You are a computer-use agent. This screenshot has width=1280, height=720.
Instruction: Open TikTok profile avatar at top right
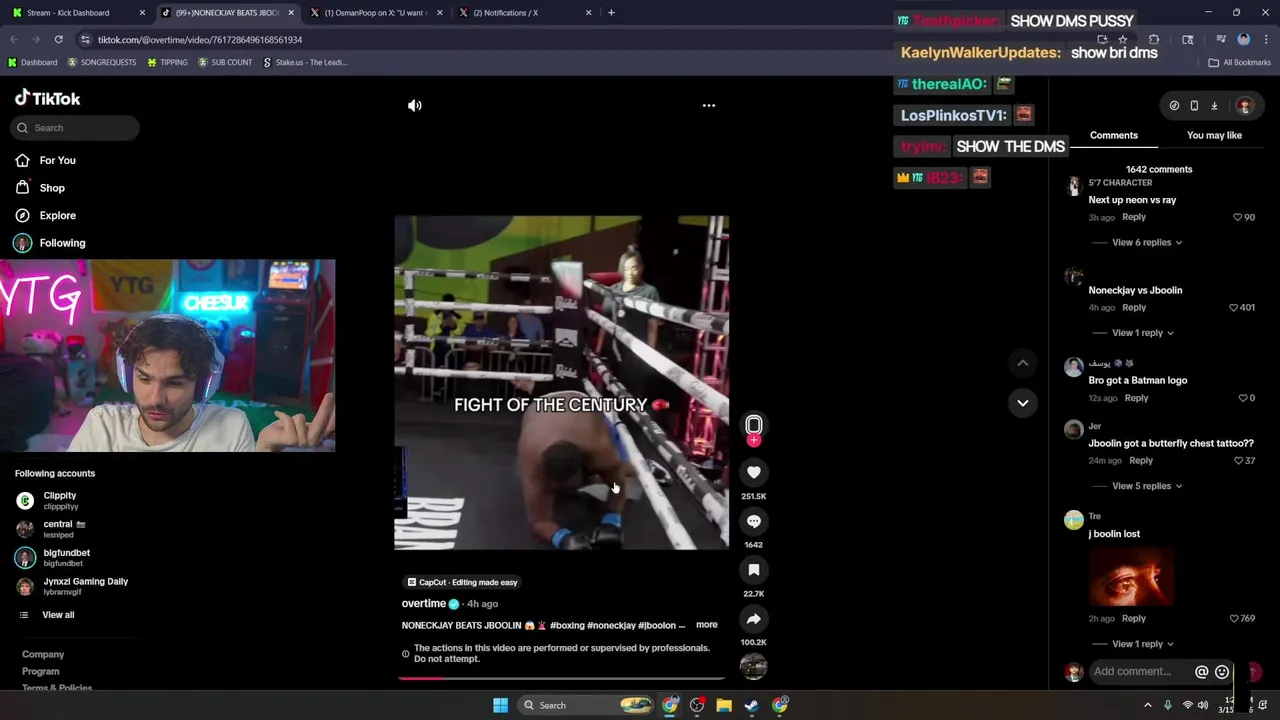1244,105
